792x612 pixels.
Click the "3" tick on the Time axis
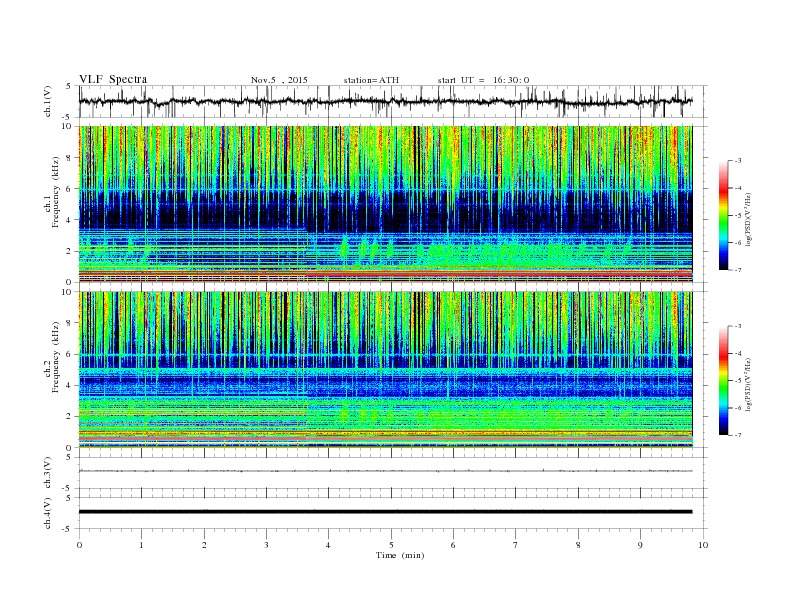tap(266, 545)
